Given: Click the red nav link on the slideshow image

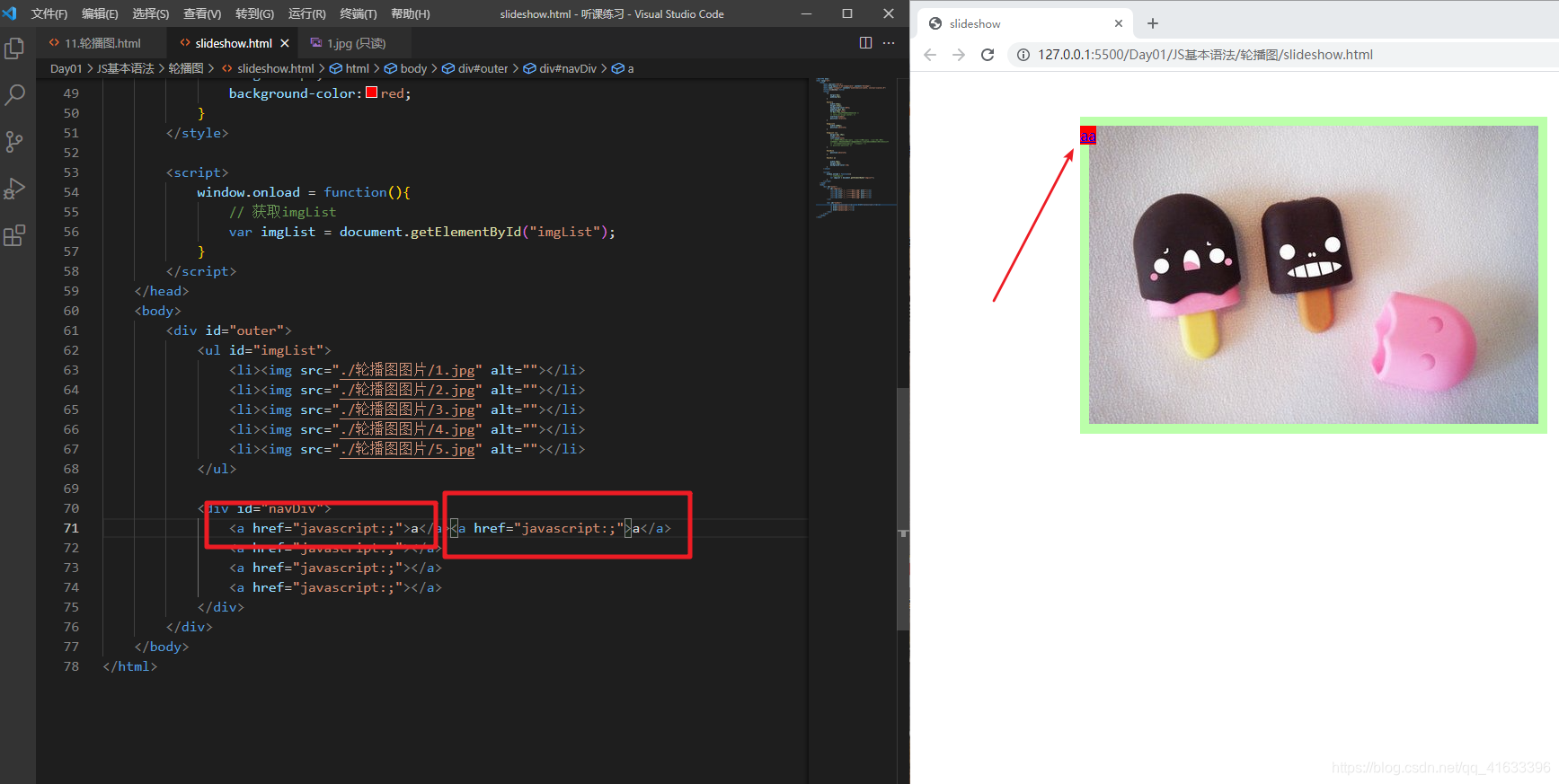Looking at the screenshot, I should [x=1088, y=136].
